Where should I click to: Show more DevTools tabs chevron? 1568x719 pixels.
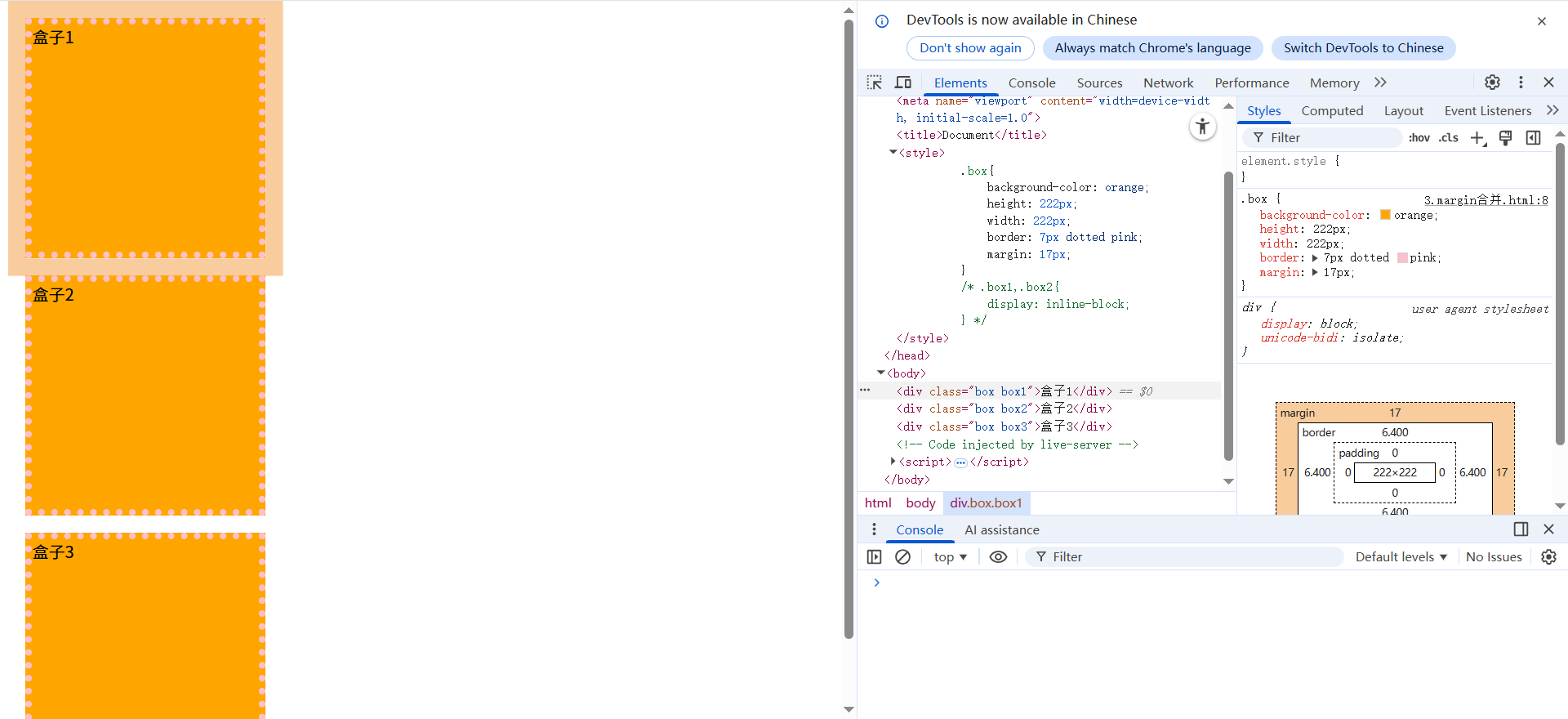tap(1380, 83)
